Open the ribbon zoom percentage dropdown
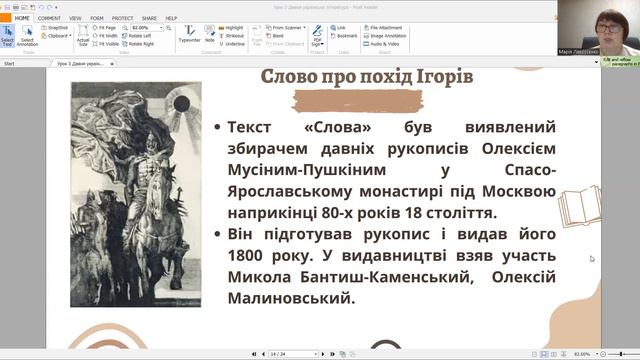640x360 pixels. click(x=161, y=28)
